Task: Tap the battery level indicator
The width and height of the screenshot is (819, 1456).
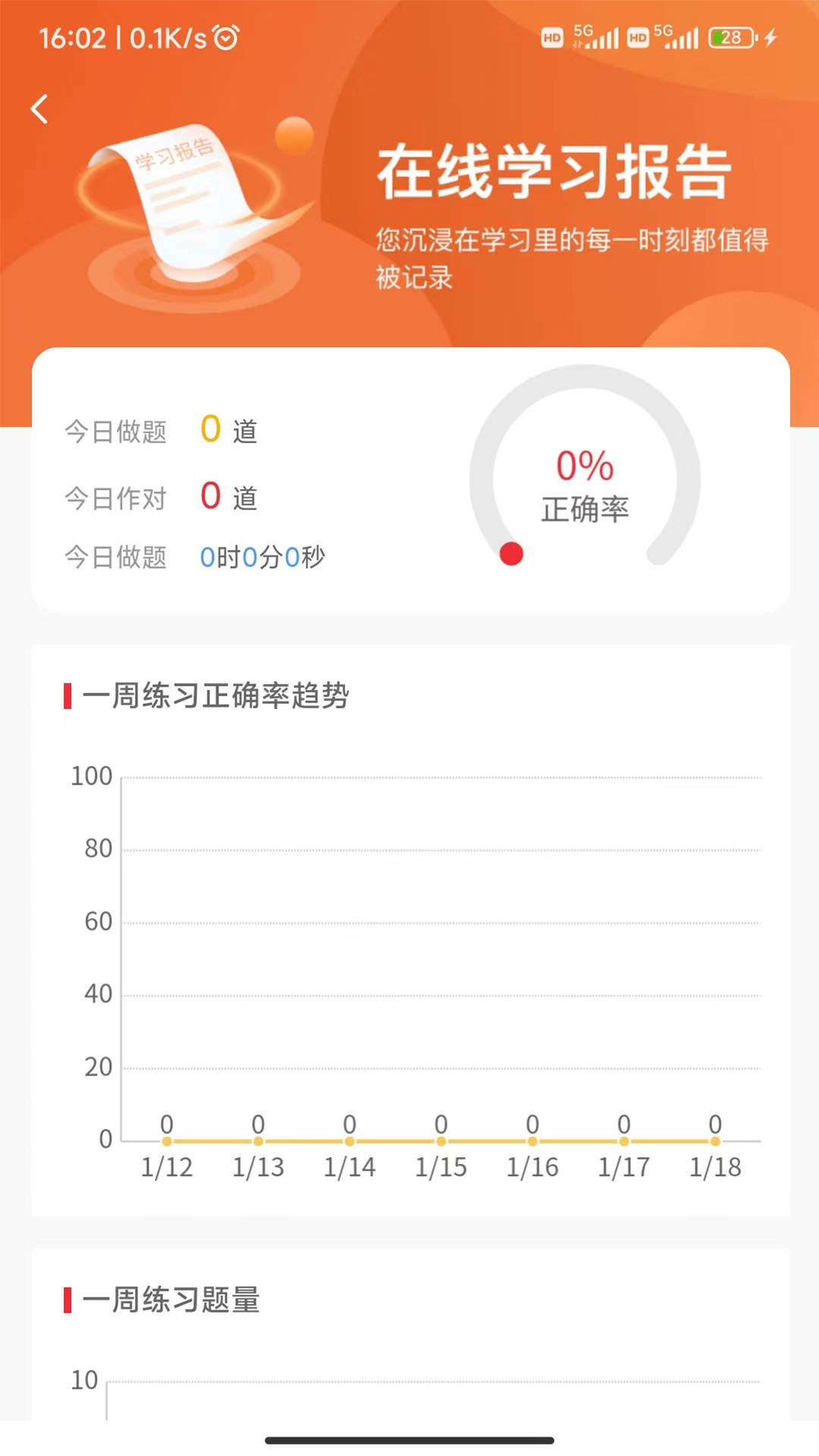Action: 732,37
